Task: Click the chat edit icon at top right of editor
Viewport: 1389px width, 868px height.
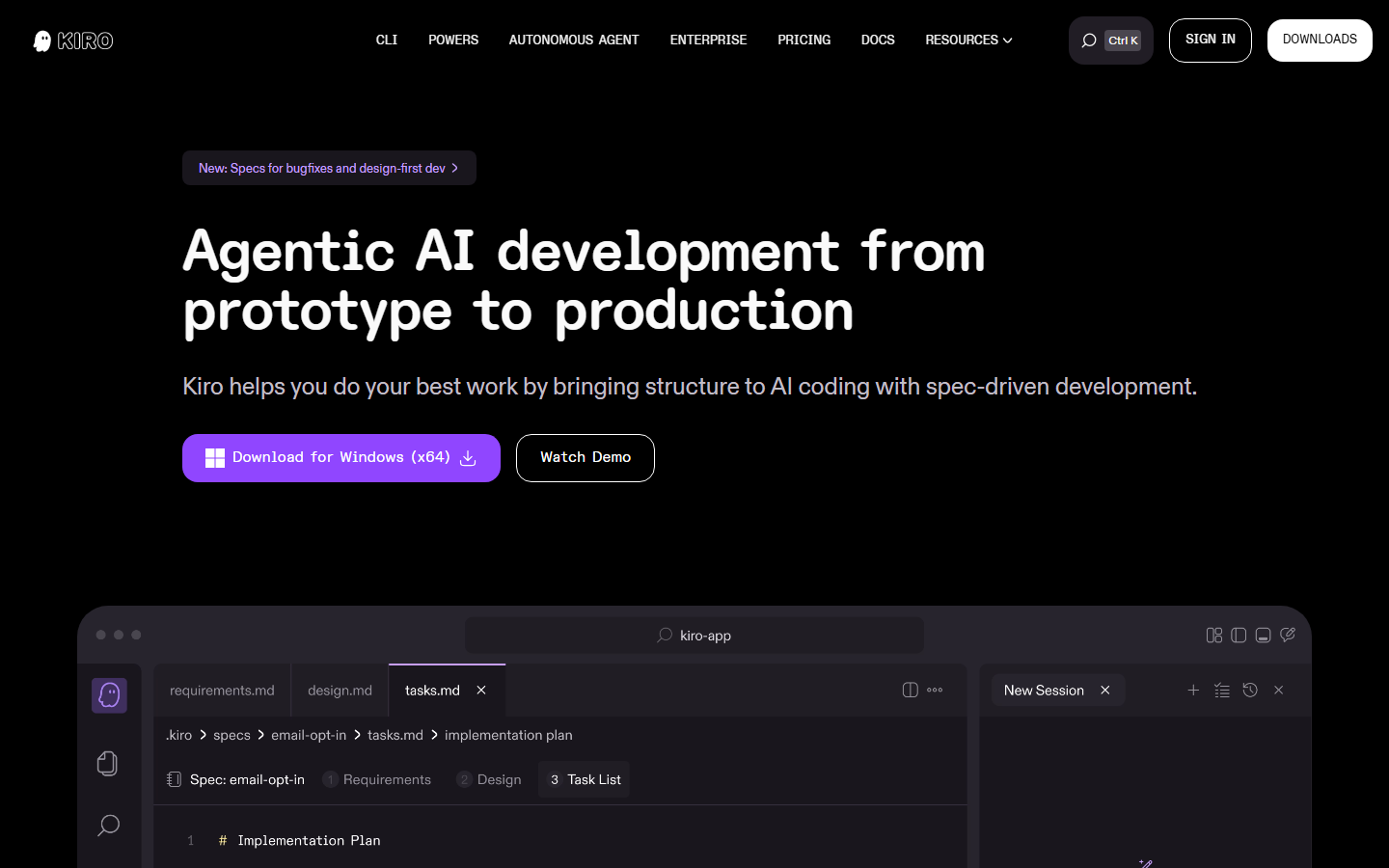Action: pos(1288,635)
